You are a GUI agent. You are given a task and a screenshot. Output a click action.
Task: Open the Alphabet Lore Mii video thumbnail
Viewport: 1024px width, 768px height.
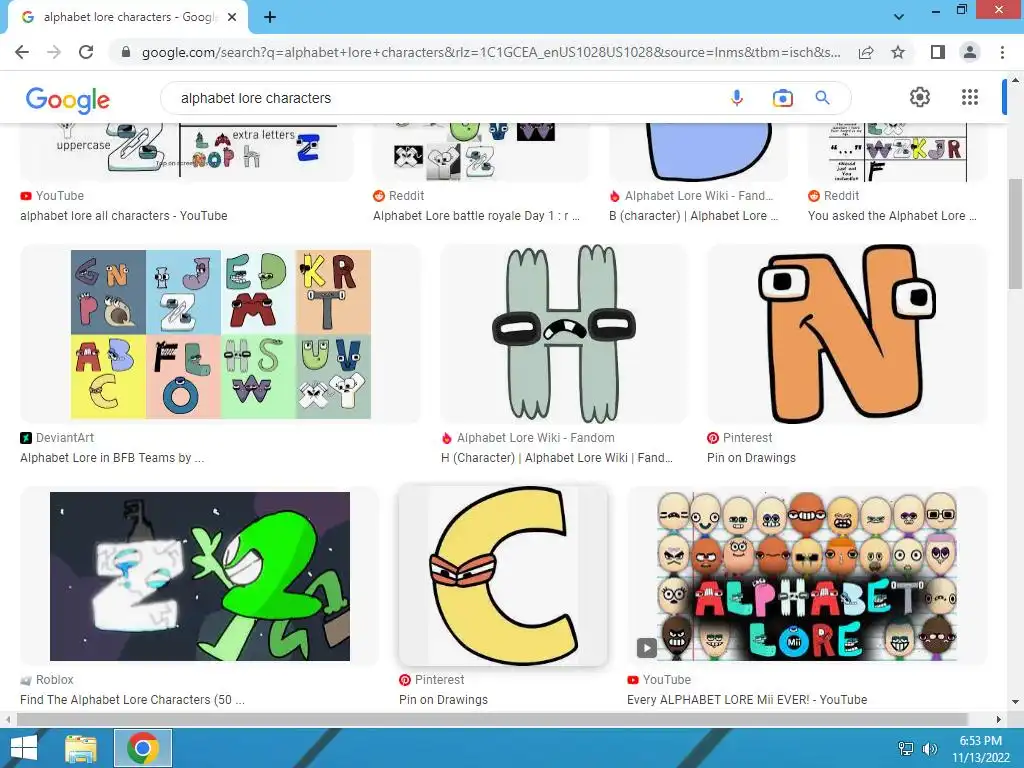click(807, 576)
